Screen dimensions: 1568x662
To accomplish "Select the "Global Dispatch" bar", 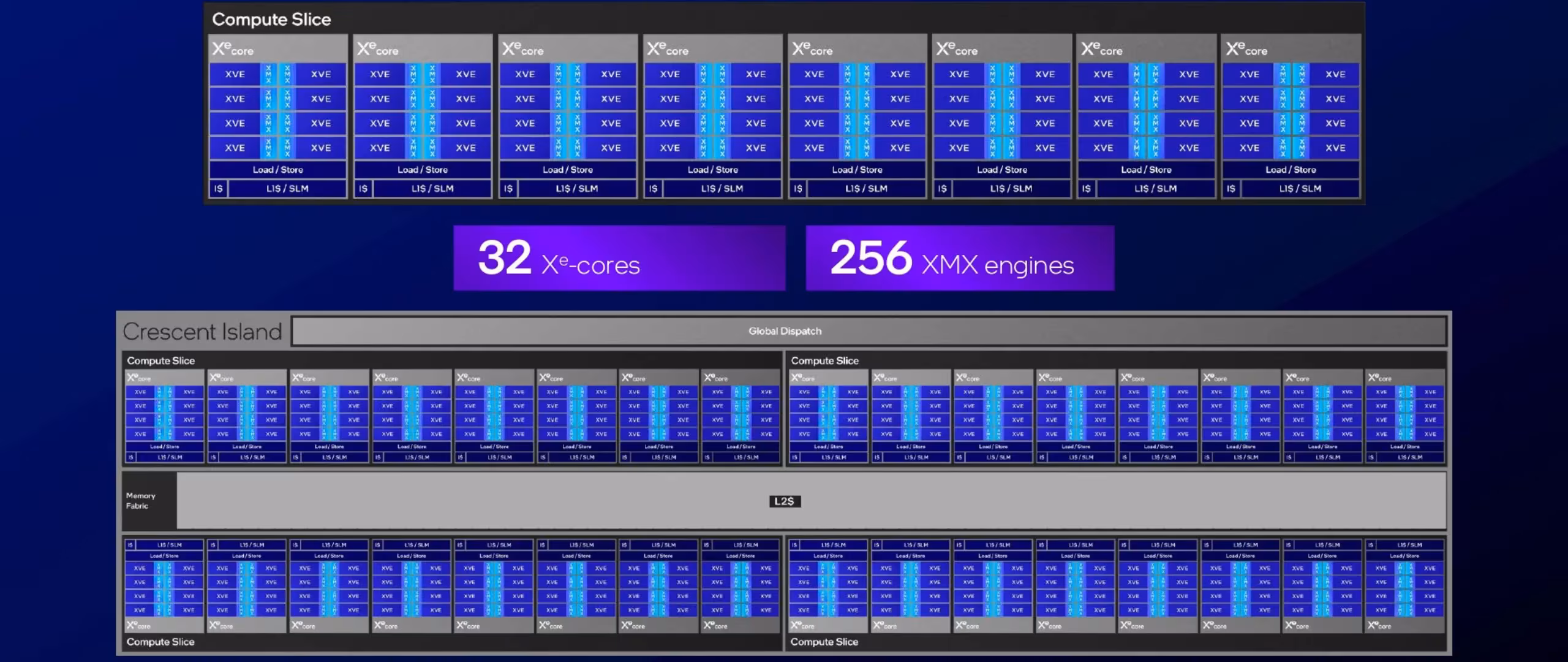I will point(869,331).
